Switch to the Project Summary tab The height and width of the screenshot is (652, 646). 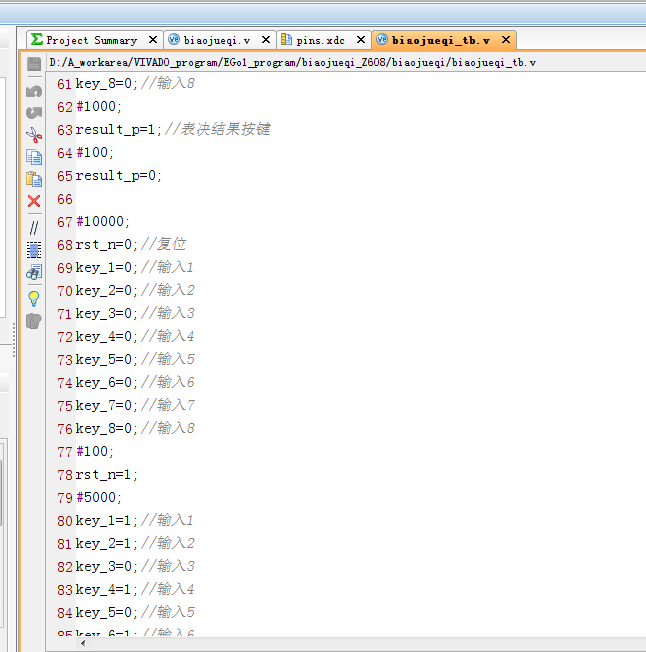click(91, 40)
